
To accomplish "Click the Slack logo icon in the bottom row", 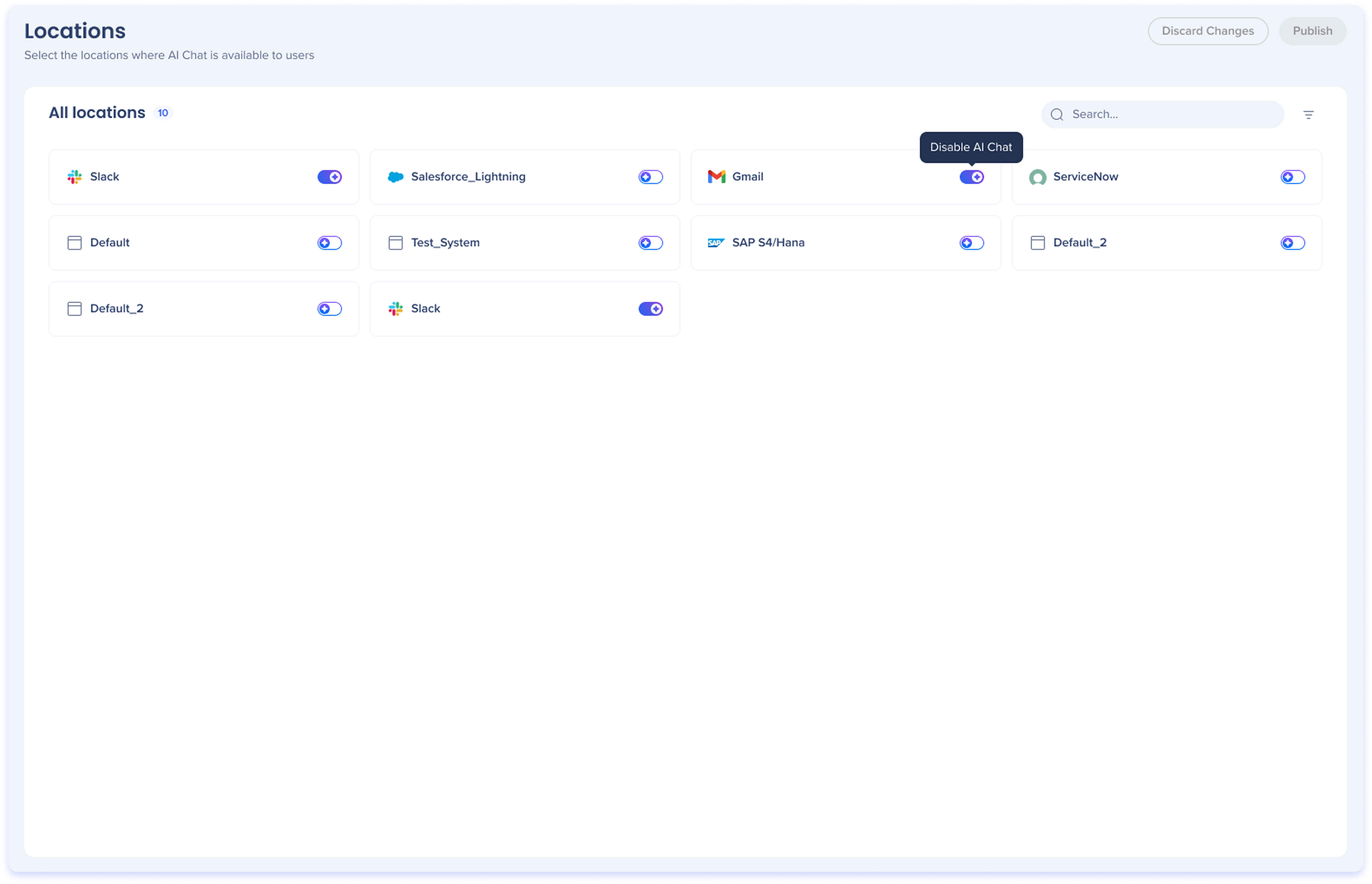I will pos(396,309).
